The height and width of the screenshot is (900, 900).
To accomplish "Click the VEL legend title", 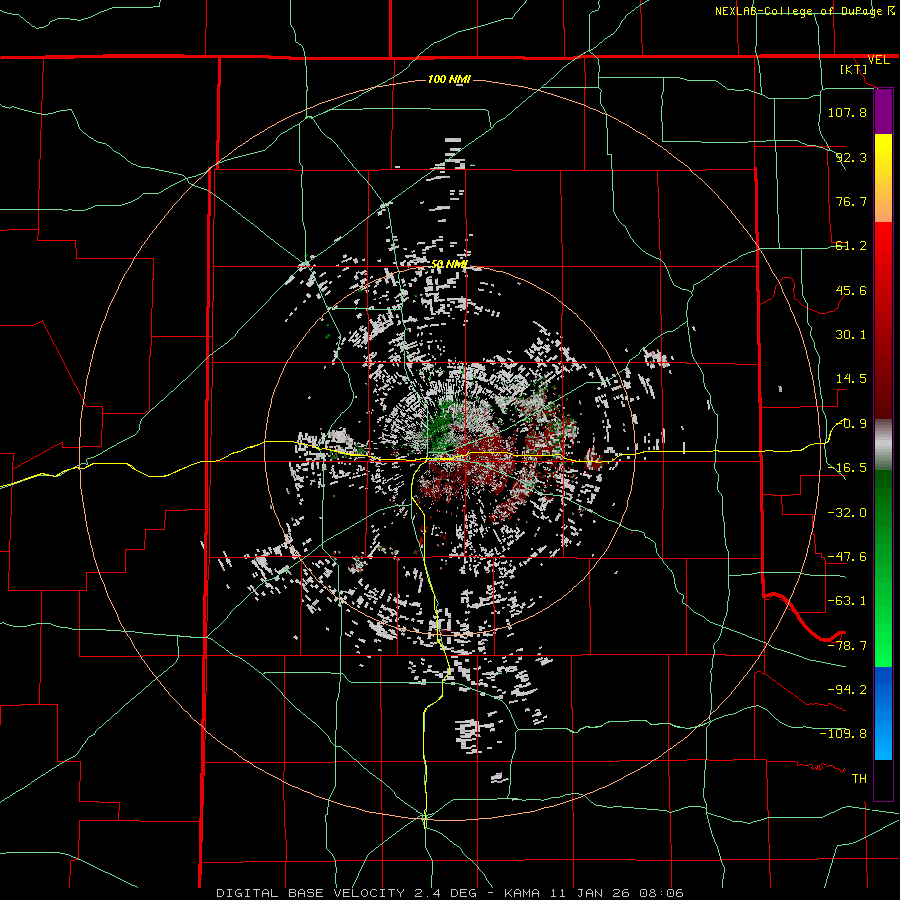I will (x=878, y=60).
